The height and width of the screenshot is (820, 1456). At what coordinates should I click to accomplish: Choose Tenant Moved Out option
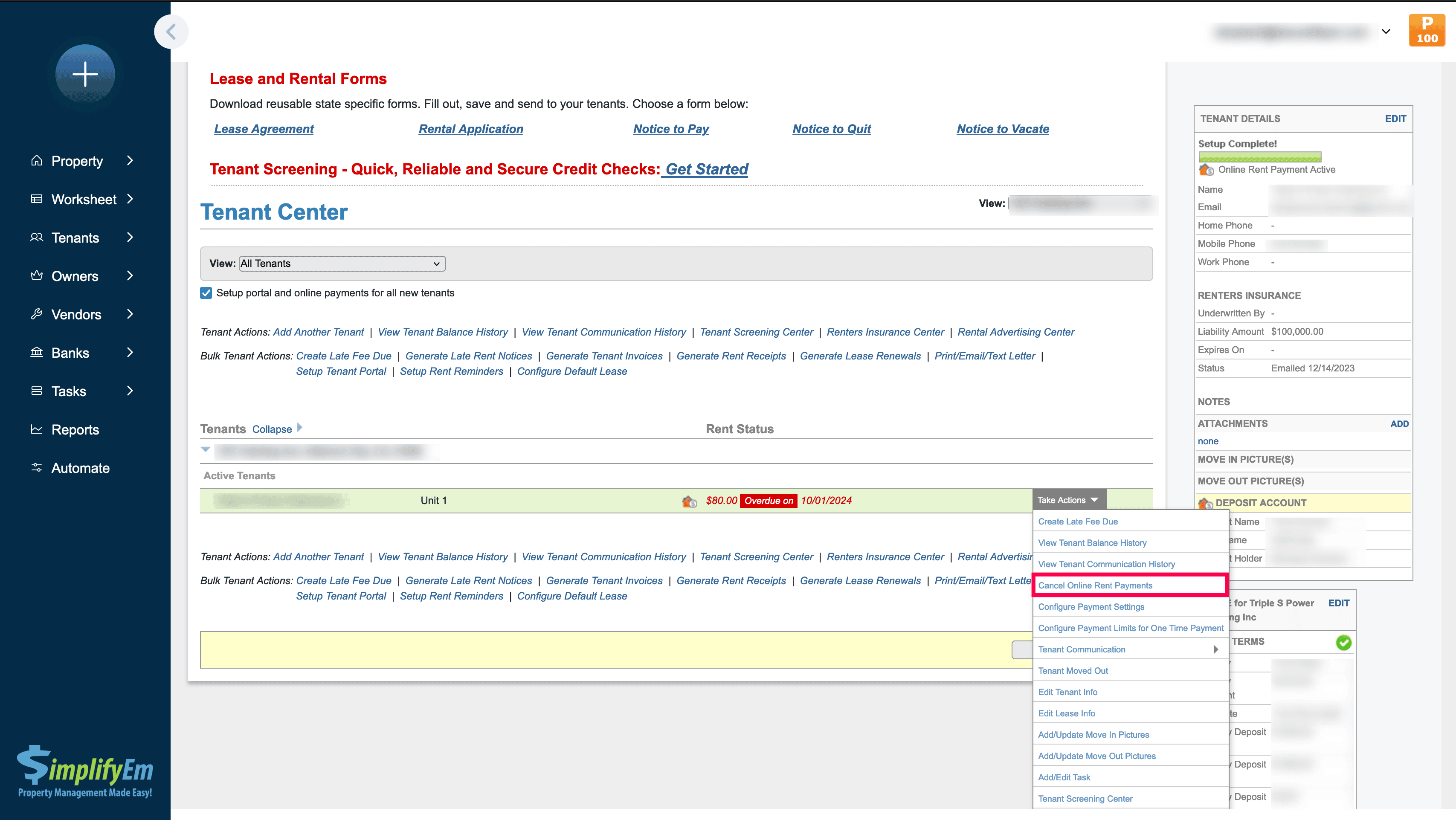pyautogui.click(x=1073, y=671)
